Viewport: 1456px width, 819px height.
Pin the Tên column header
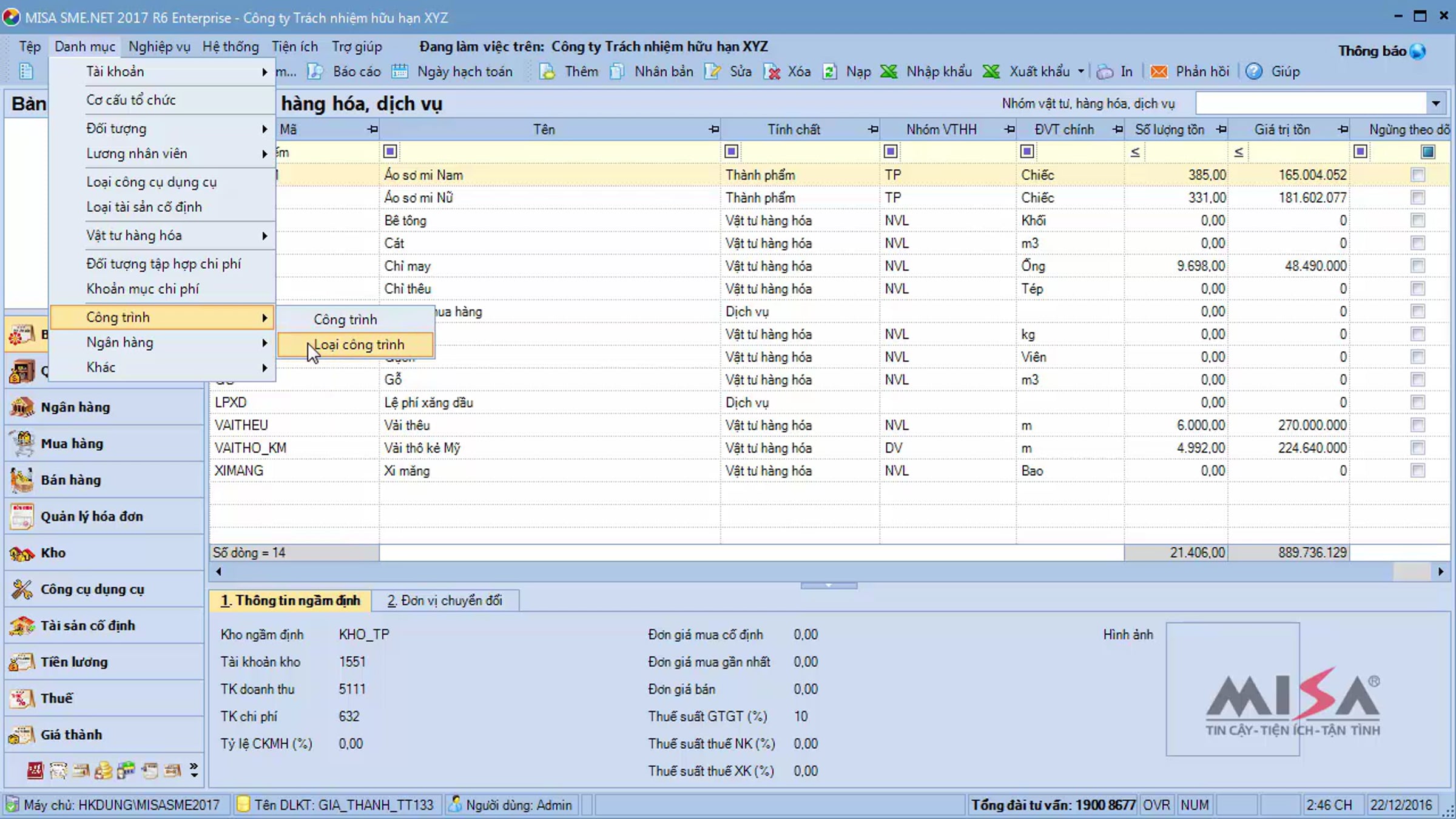713,129
